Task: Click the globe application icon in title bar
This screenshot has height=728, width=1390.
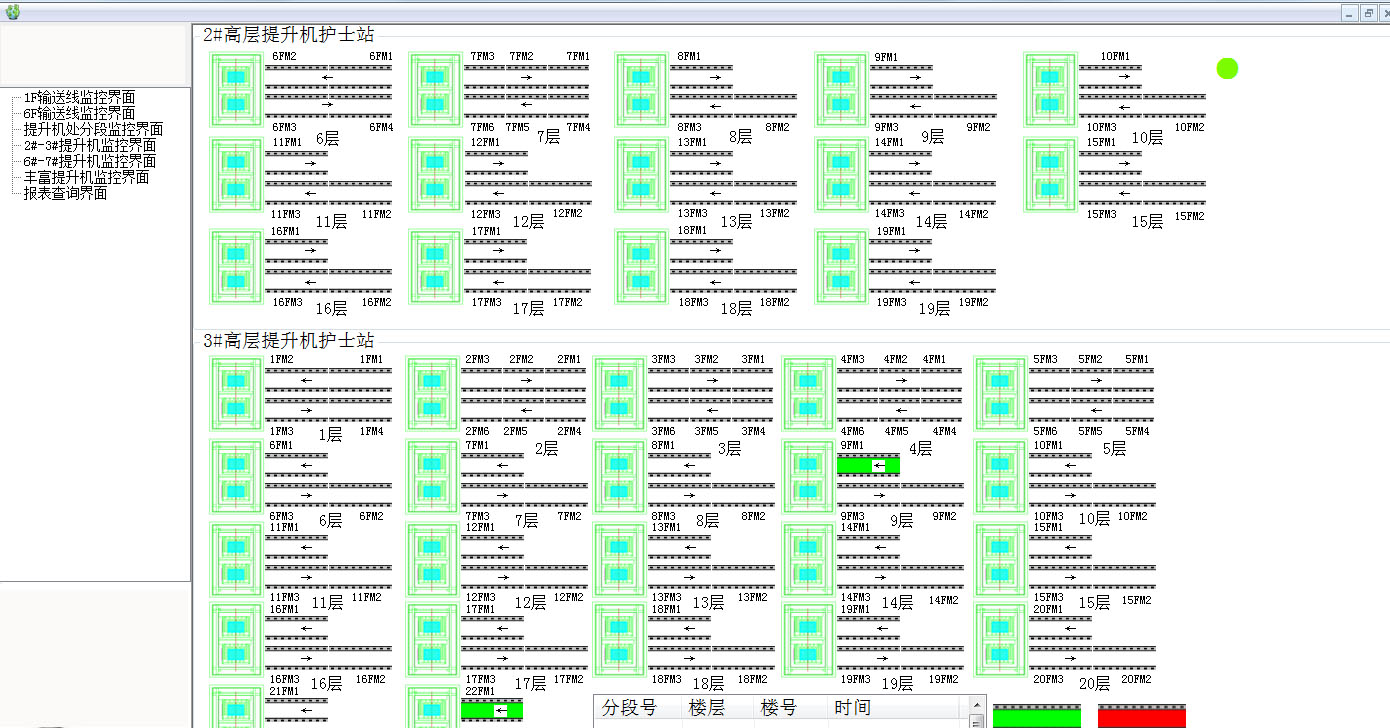Action: [x=12, y=12]
